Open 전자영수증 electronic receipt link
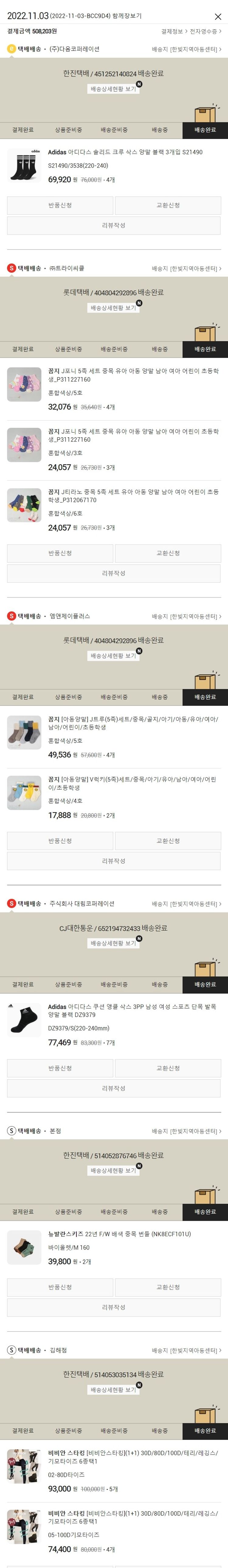This screenshot has height=1568, width=228. click(x=205, y=31)
